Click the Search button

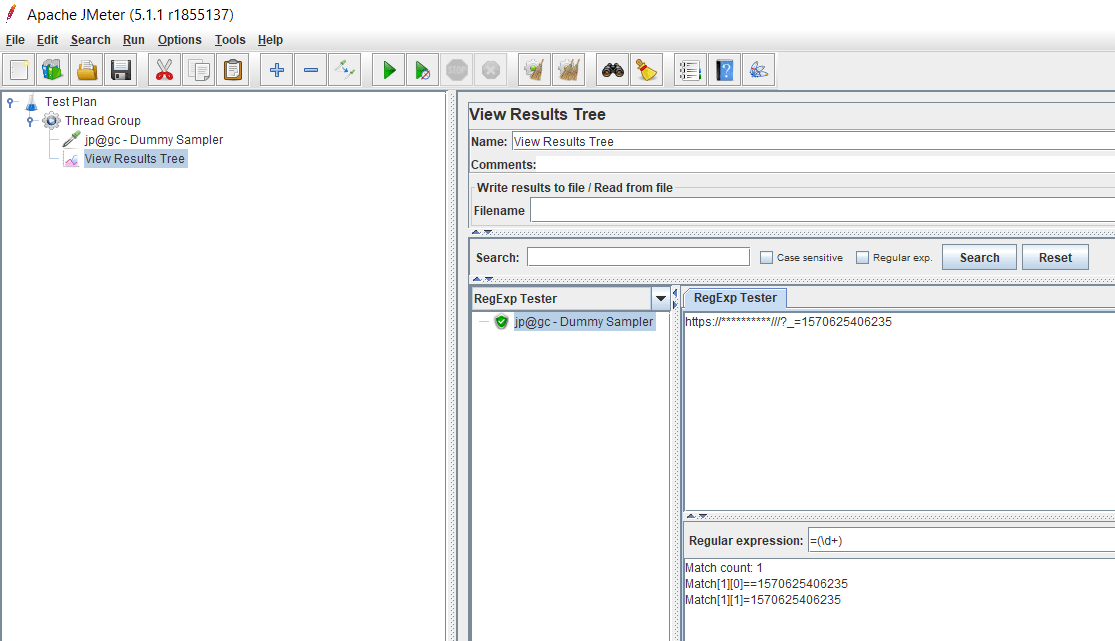(x=979, y=257)
